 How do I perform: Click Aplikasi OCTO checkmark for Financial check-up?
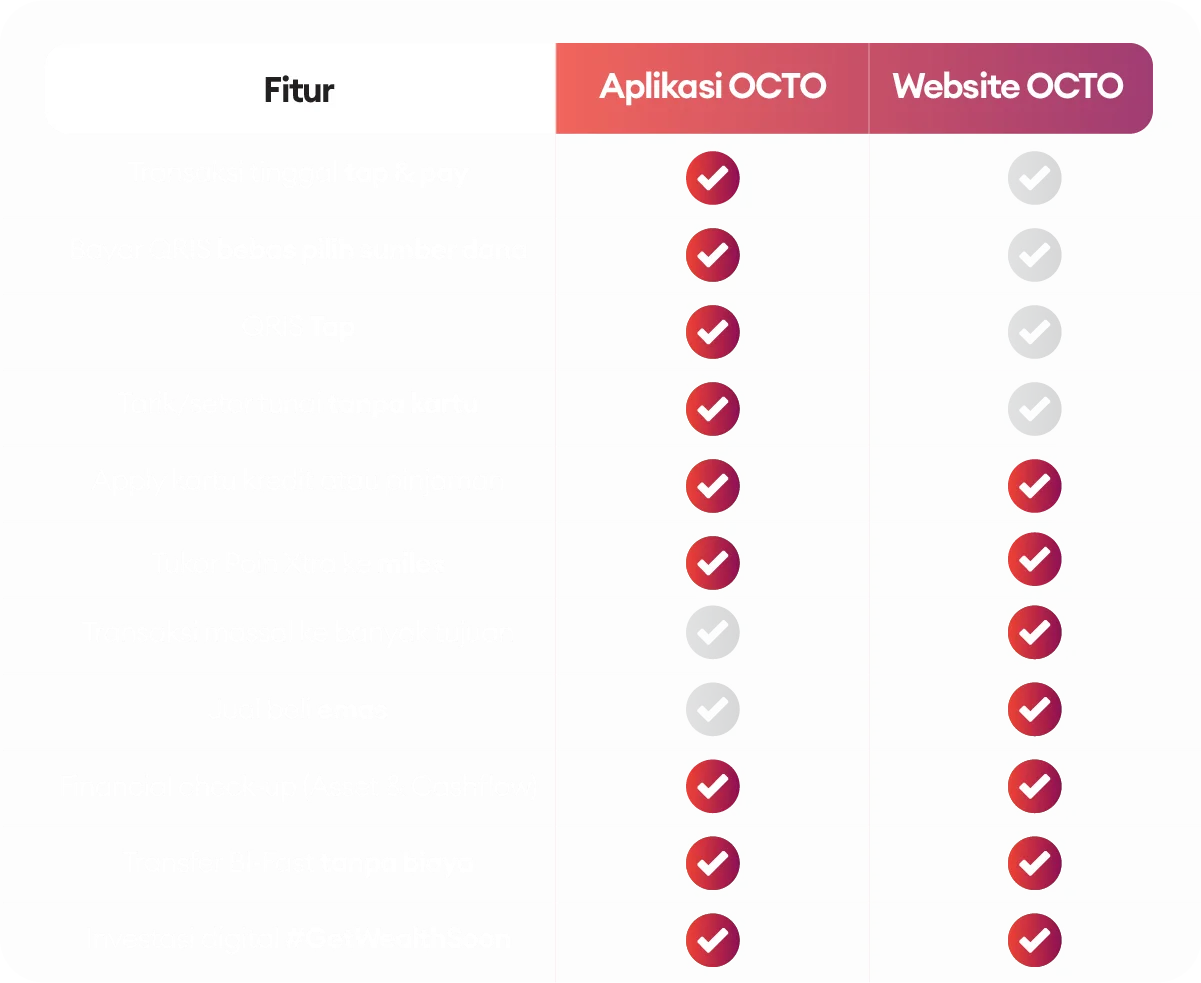coord(712,786)
